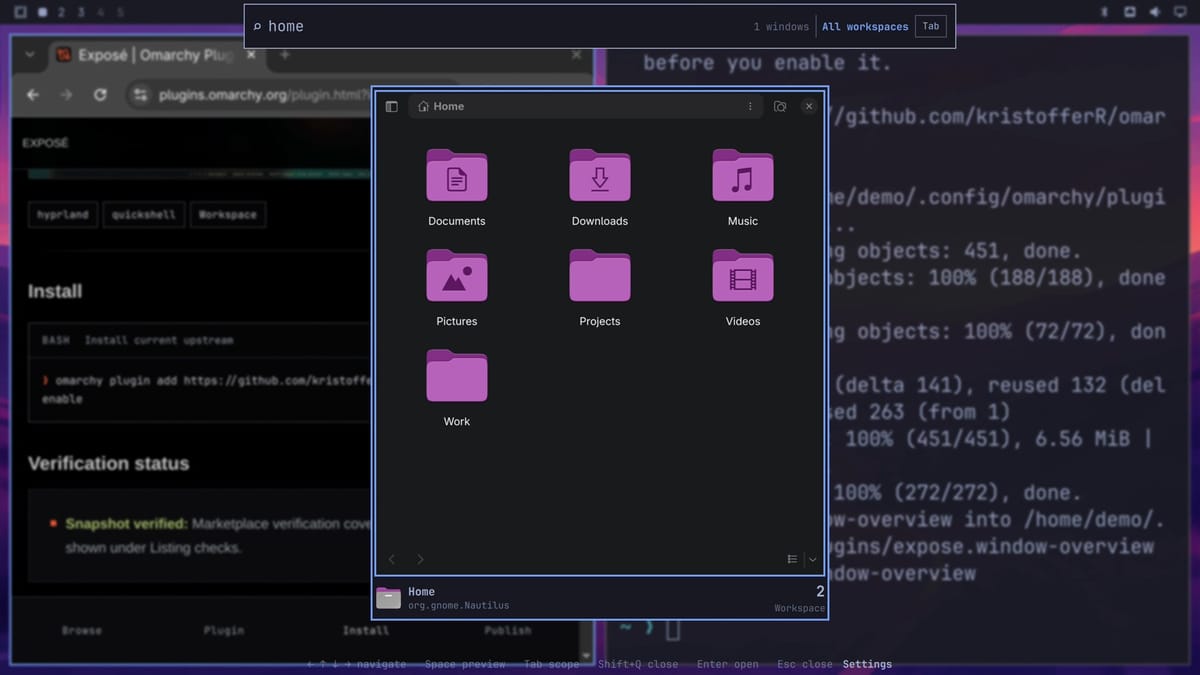Open the Nautilus path bar three-dot menu

(x=750, y=106)
